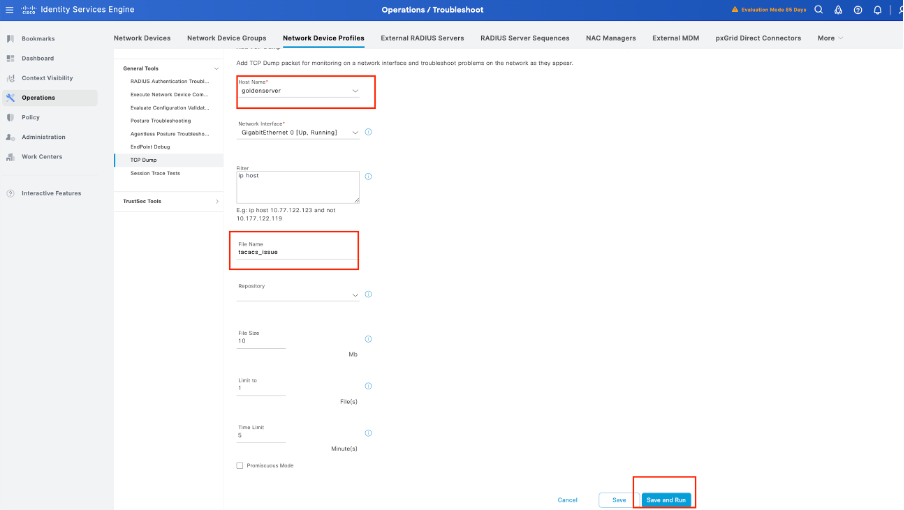Go to Dashboard in sidebar
904x510 pixels.
click(x=37, y=58)
